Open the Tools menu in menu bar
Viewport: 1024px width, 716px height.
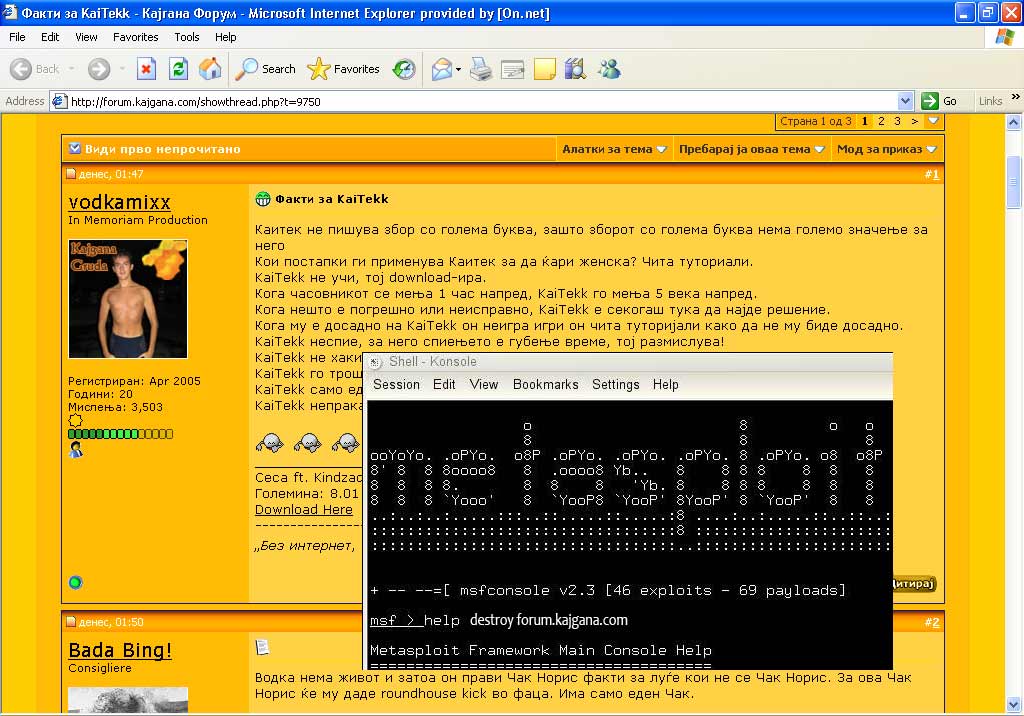tap(187, 37)
